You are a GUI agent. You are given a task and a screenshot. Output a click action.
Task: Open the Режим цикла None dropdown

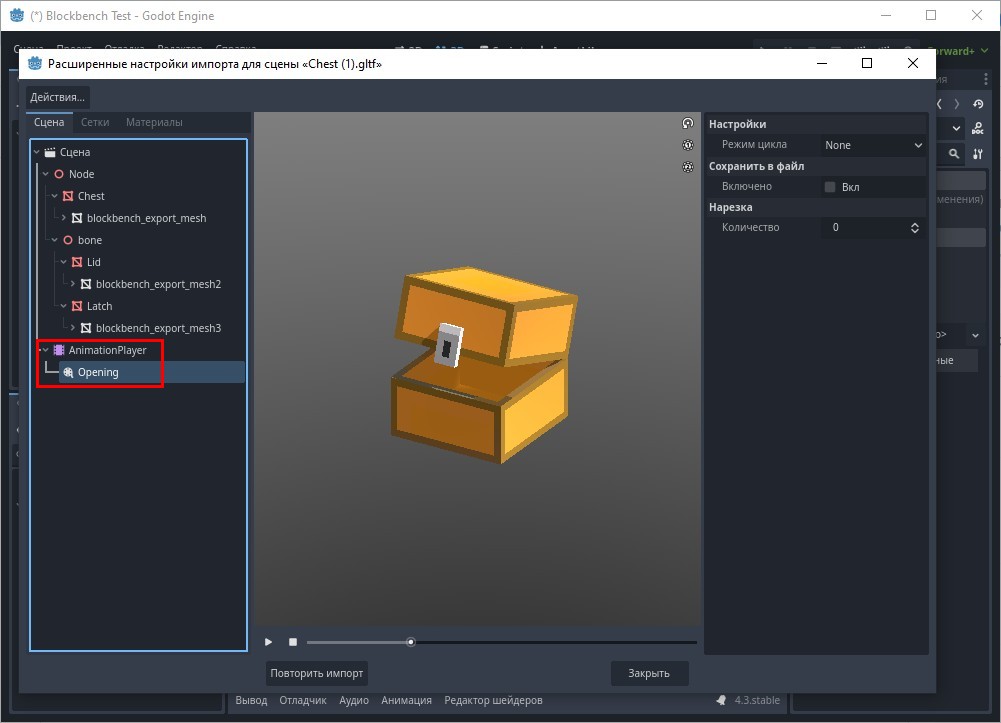(873, 145)
